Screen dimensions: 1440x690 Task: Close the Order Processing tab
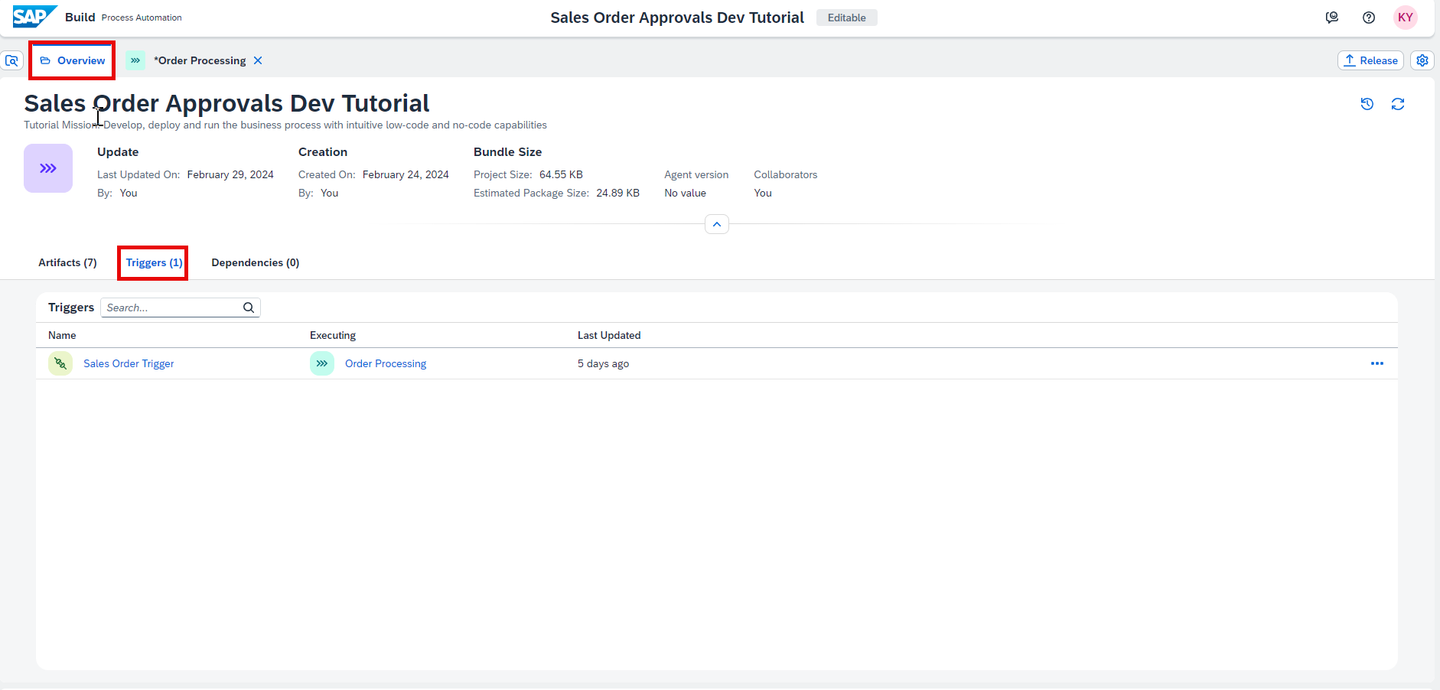click(x=258, y=61)
